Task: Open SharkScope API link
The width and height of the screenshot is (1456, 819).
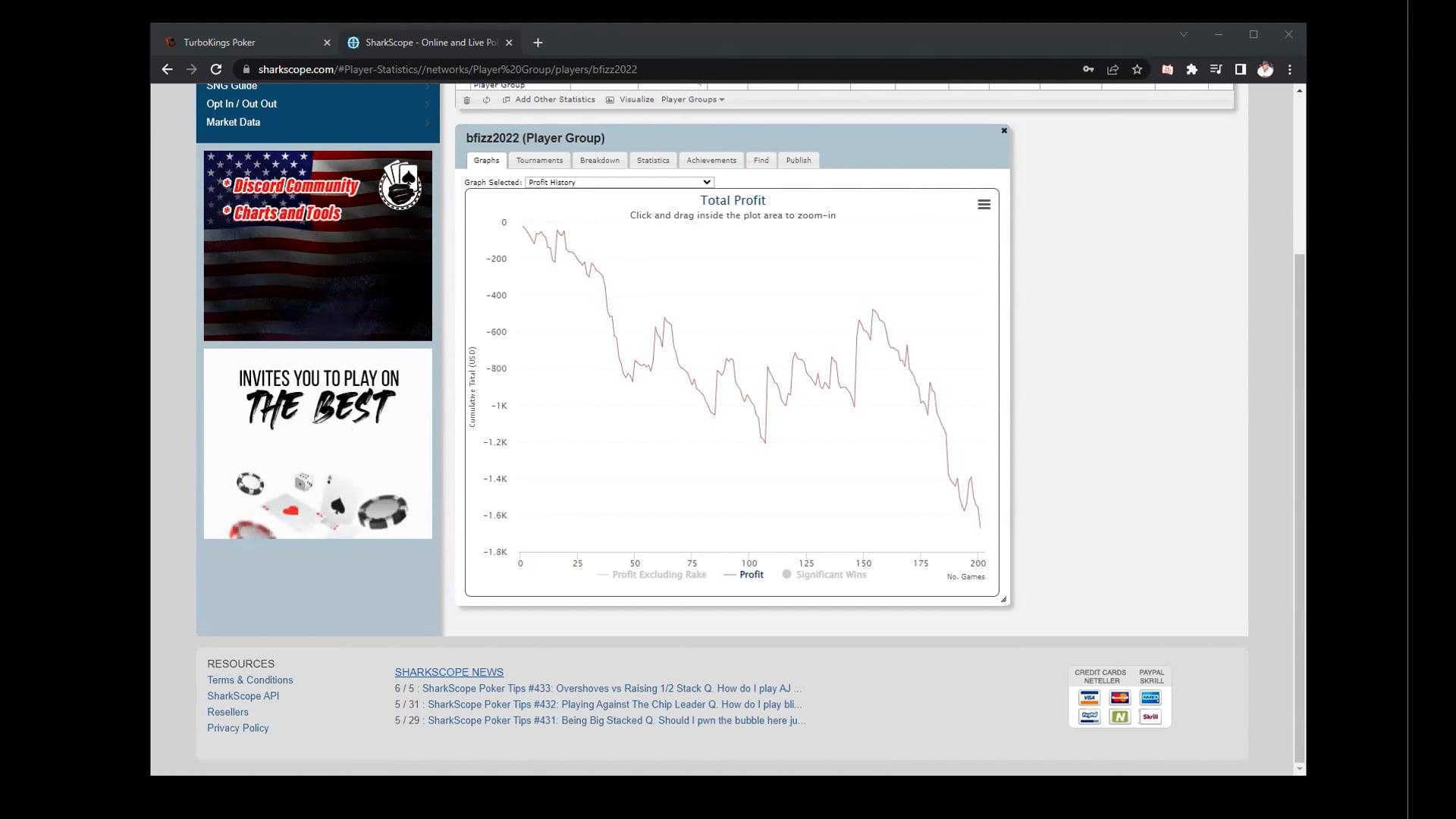Action: [243, 696]
